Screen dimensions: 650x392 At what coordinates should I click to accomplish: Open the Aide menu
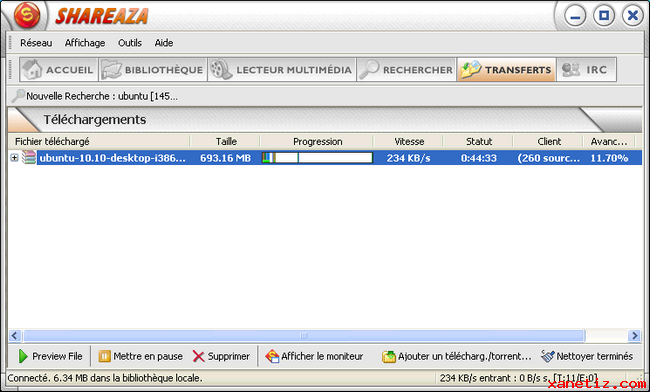tap(164, 43)
